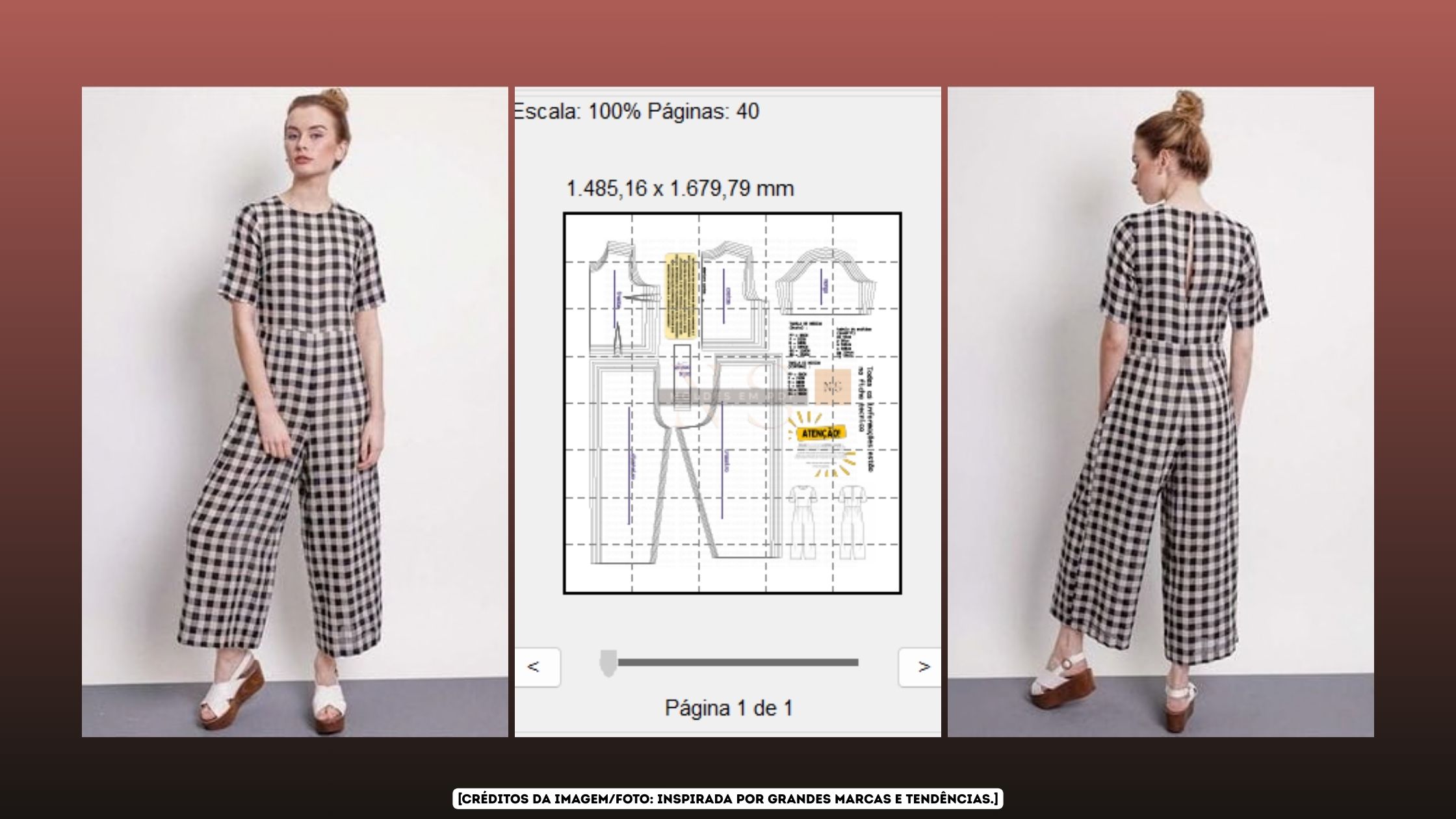Screen dimensions: 1456x819
Task: Click the yellow instructions note box
Action: [x=681, y=296]
